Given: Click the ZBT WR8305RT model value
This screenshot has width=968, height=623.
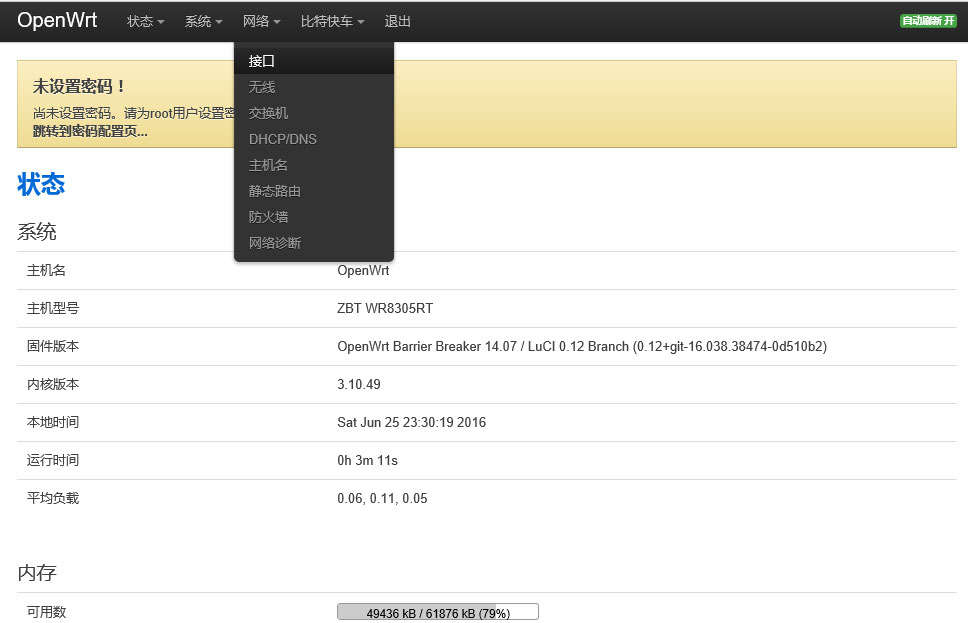Looking at the screenshot, I should (x=385, y=308).
